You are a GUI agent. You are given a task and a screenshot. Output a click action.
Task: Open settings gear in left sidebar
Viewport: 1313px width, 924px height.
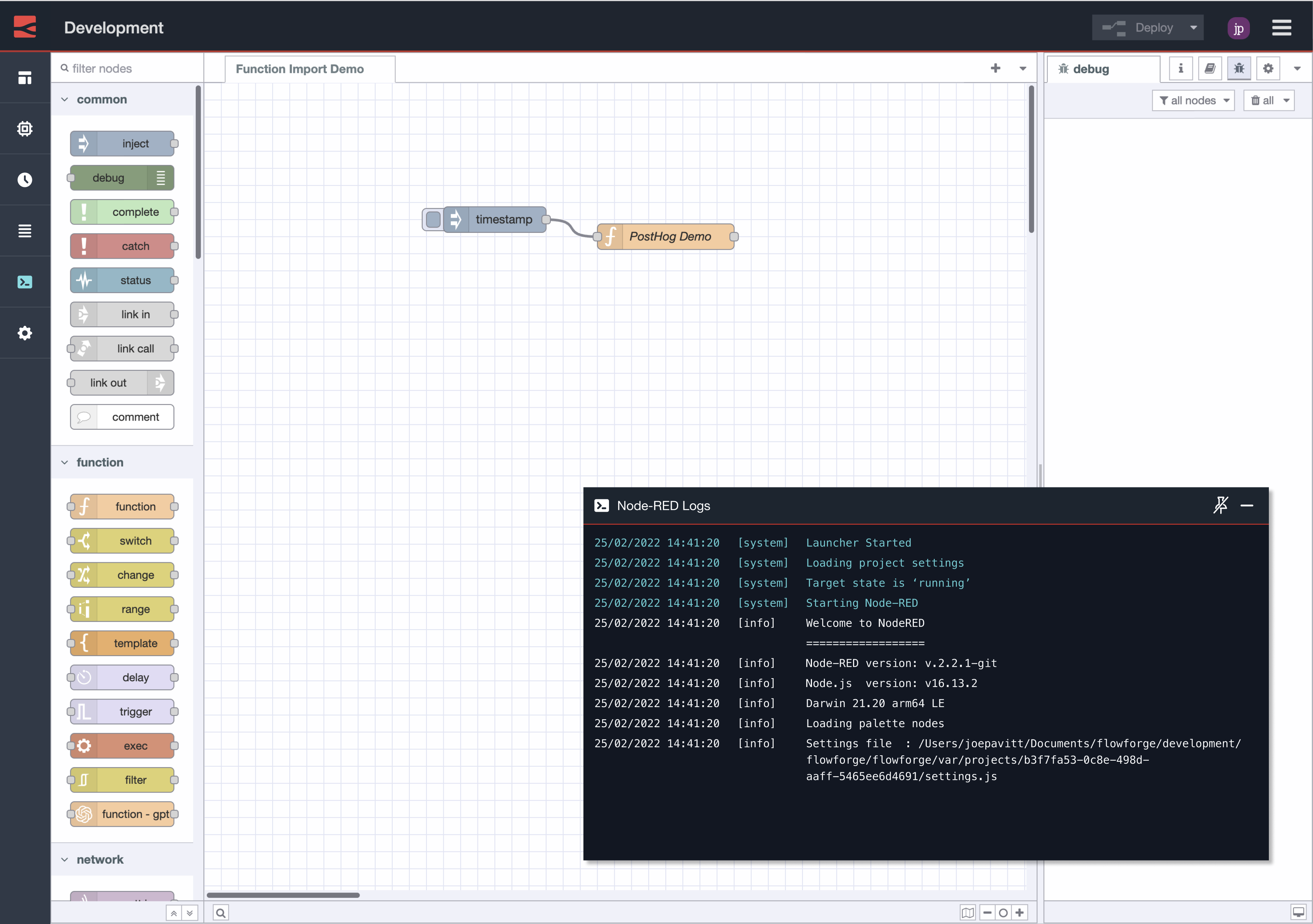point(25,333)
